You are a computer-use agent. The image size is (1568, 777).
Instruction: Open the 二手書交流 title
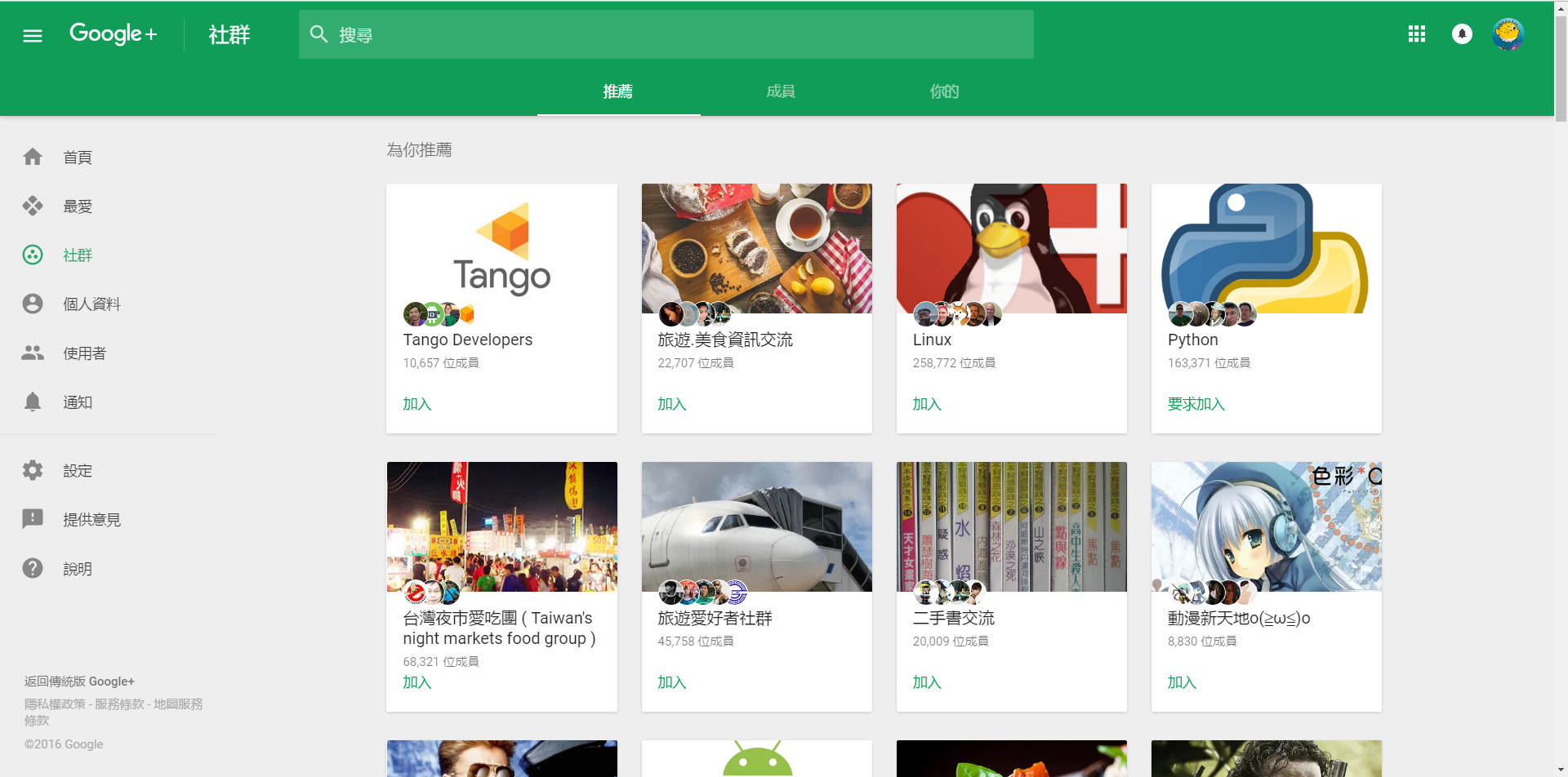click(954, 618)
